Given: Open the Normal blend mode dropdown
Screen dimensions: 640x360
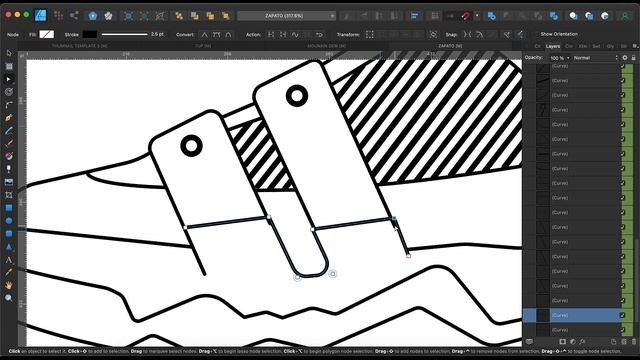Looking at the screenshot, I should [x=596, y=58].
